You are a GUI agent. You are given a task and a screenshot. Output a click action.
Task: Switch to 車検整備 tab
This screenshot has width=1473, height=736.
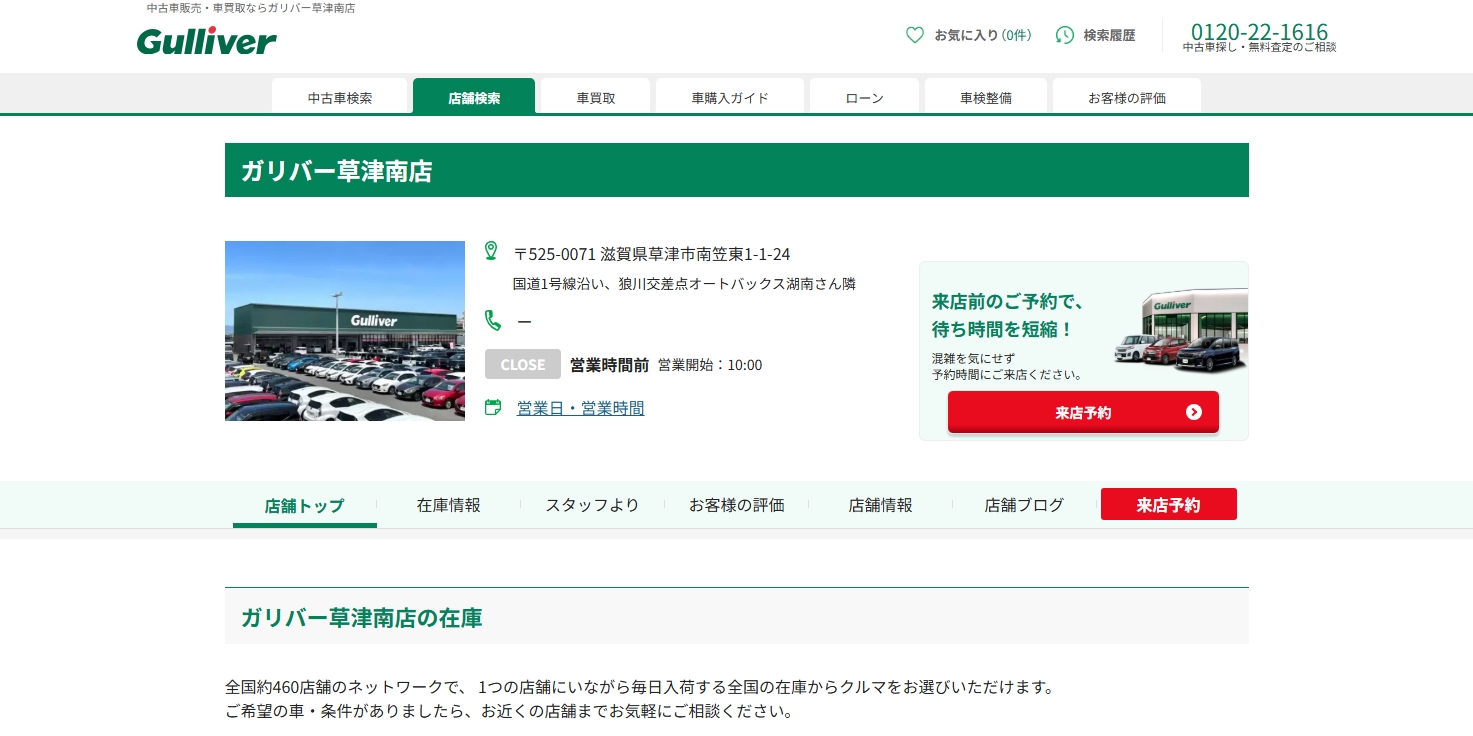986,98
